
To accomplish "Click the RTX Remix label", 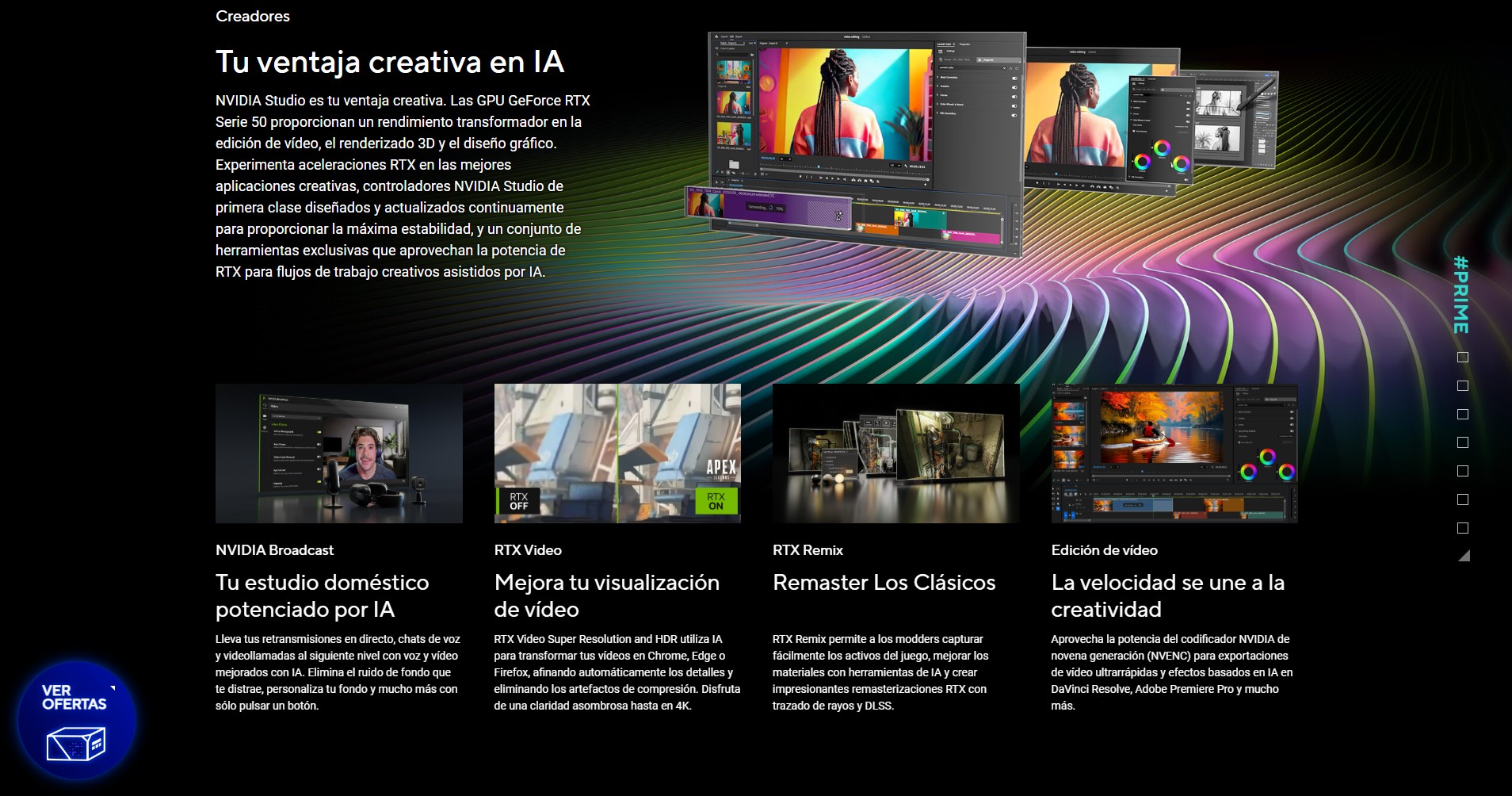I will pyautogui.click(x=808, y=550).
